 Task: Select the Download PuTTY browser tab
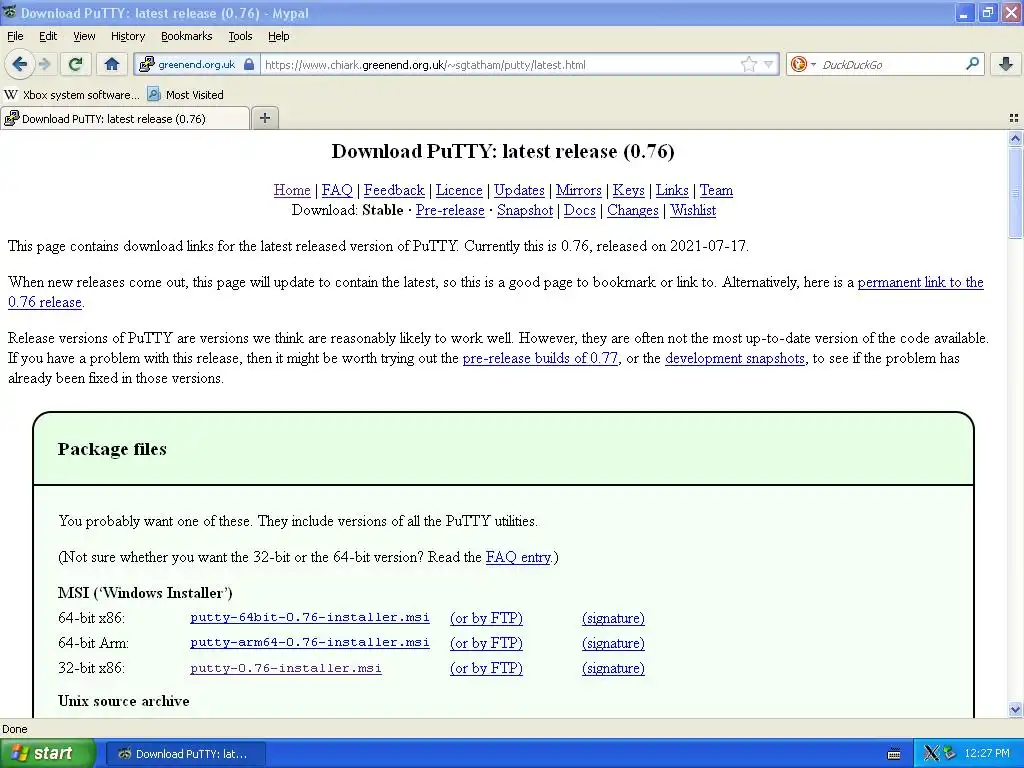[x=125, y=118]
